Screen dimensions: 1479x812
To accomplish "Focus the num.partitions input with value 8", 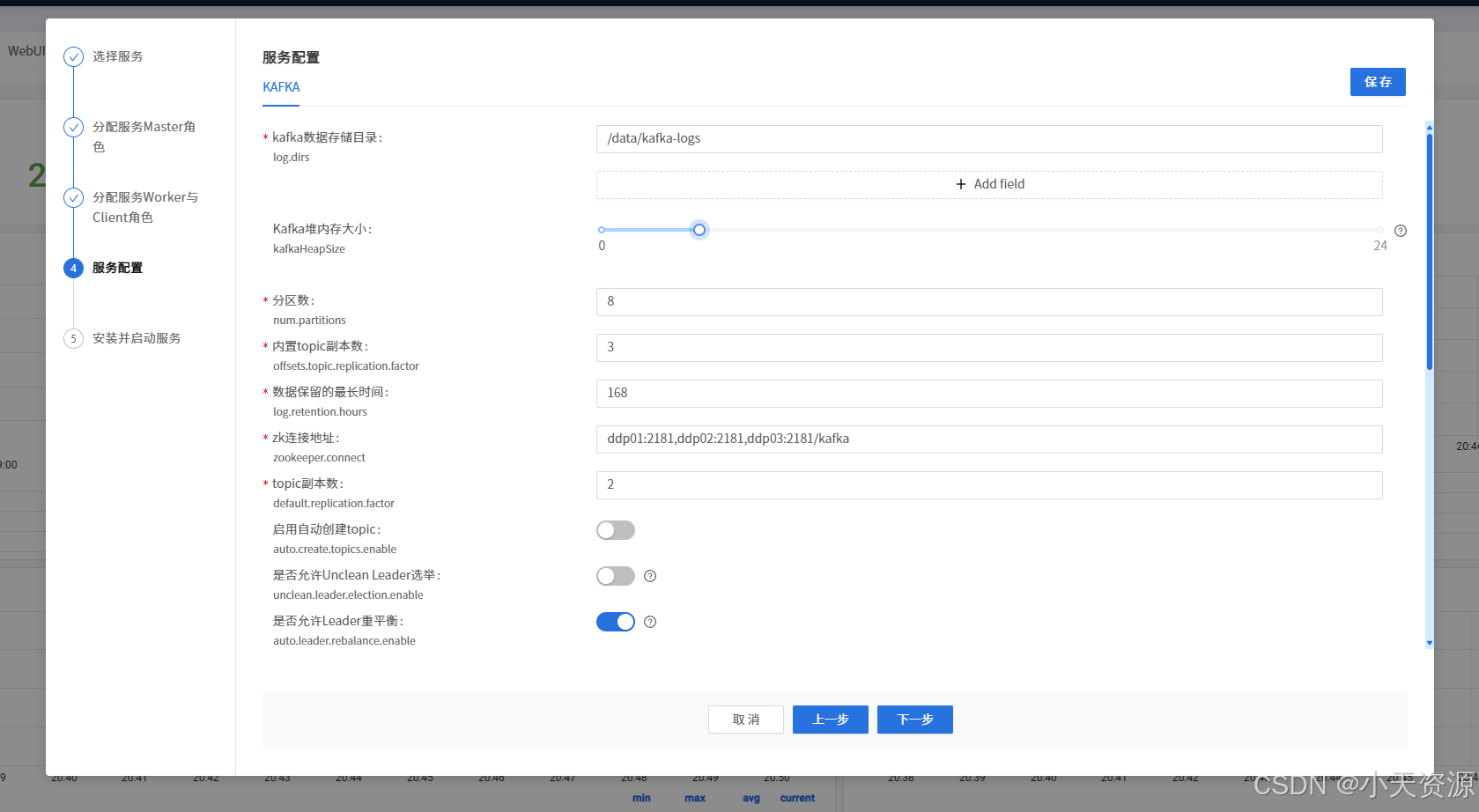I will [989, 302].
